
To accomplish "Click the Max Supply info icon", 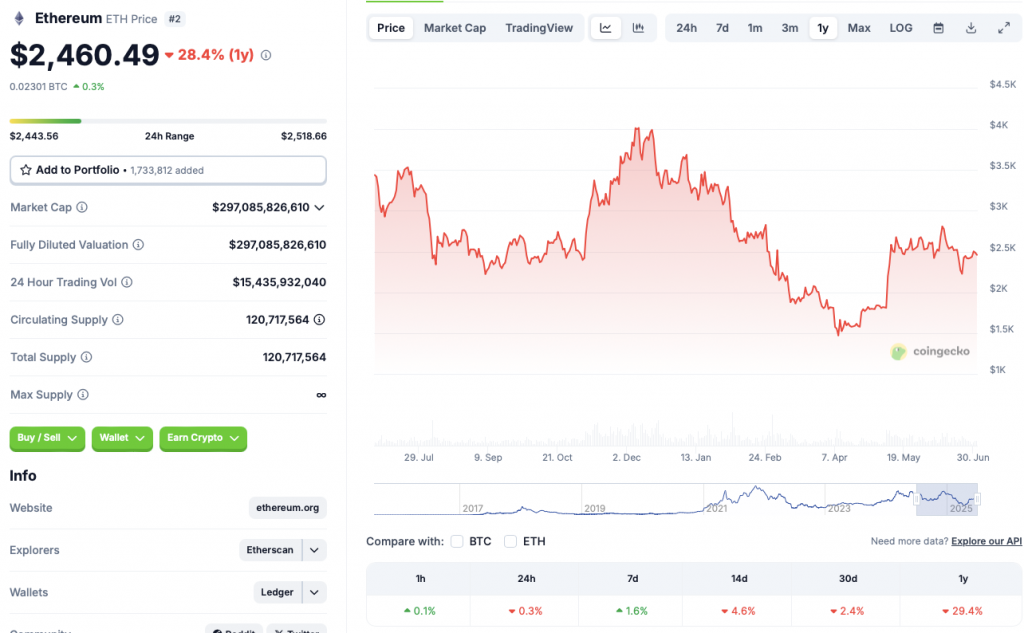I will point(83,395).
